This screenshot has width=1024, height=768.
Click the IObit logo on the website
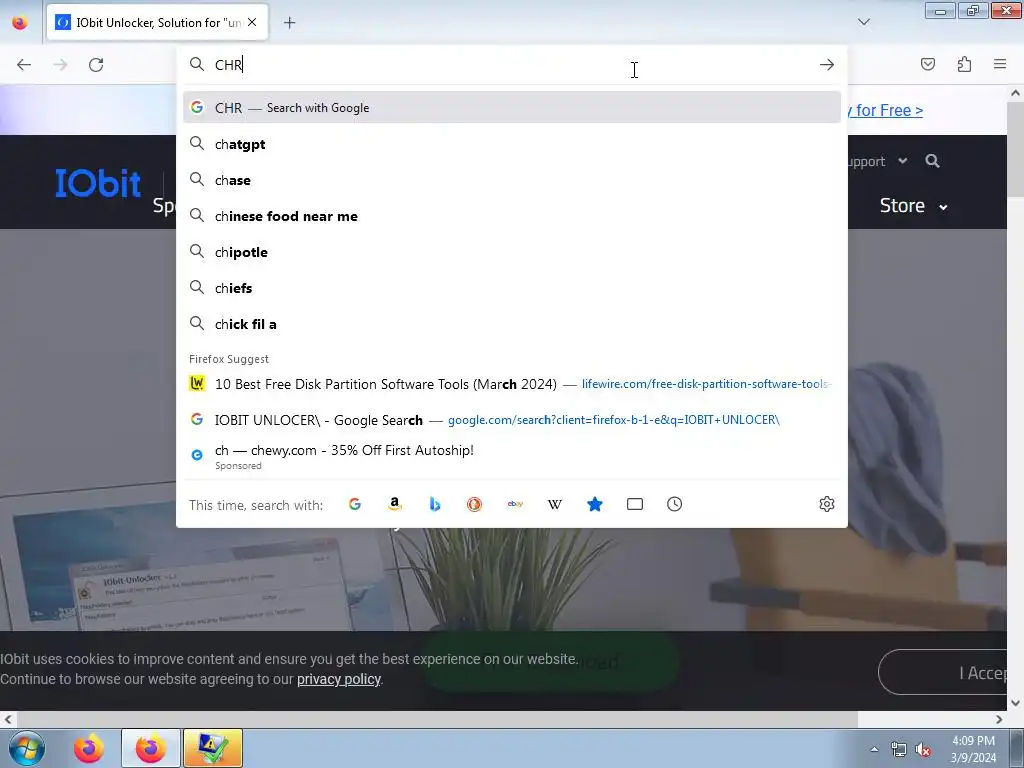coord(97,183)
